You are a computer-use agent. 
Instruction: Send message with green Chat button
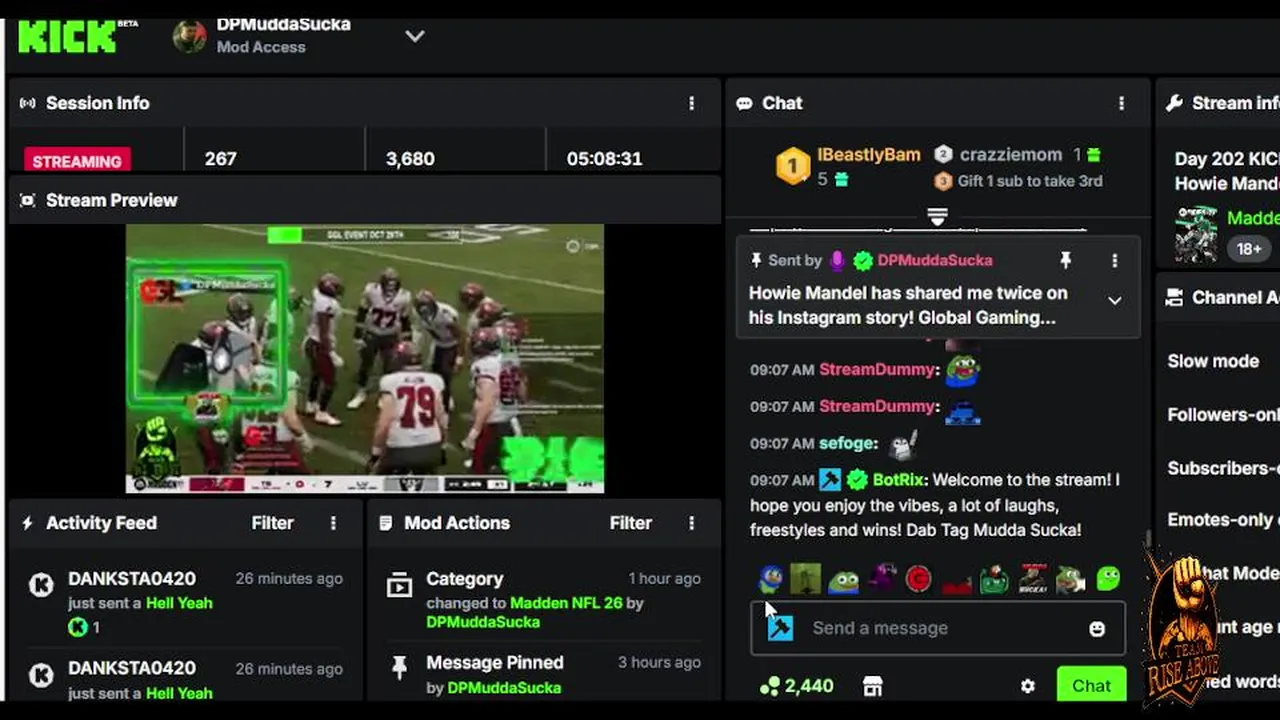[x=1091, y=685]
